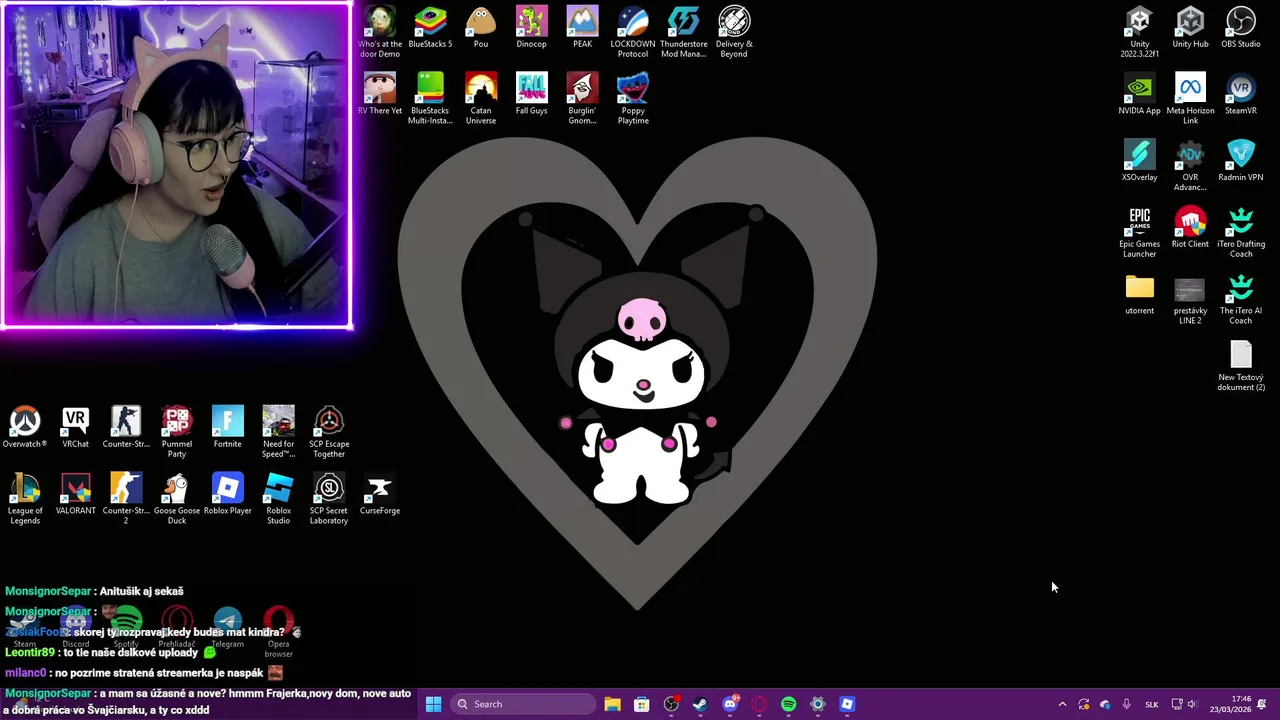Viewport: 1280px width, 720px height.
Task: Open SCP Escape Together icon
Action: [x=329, y=432]
